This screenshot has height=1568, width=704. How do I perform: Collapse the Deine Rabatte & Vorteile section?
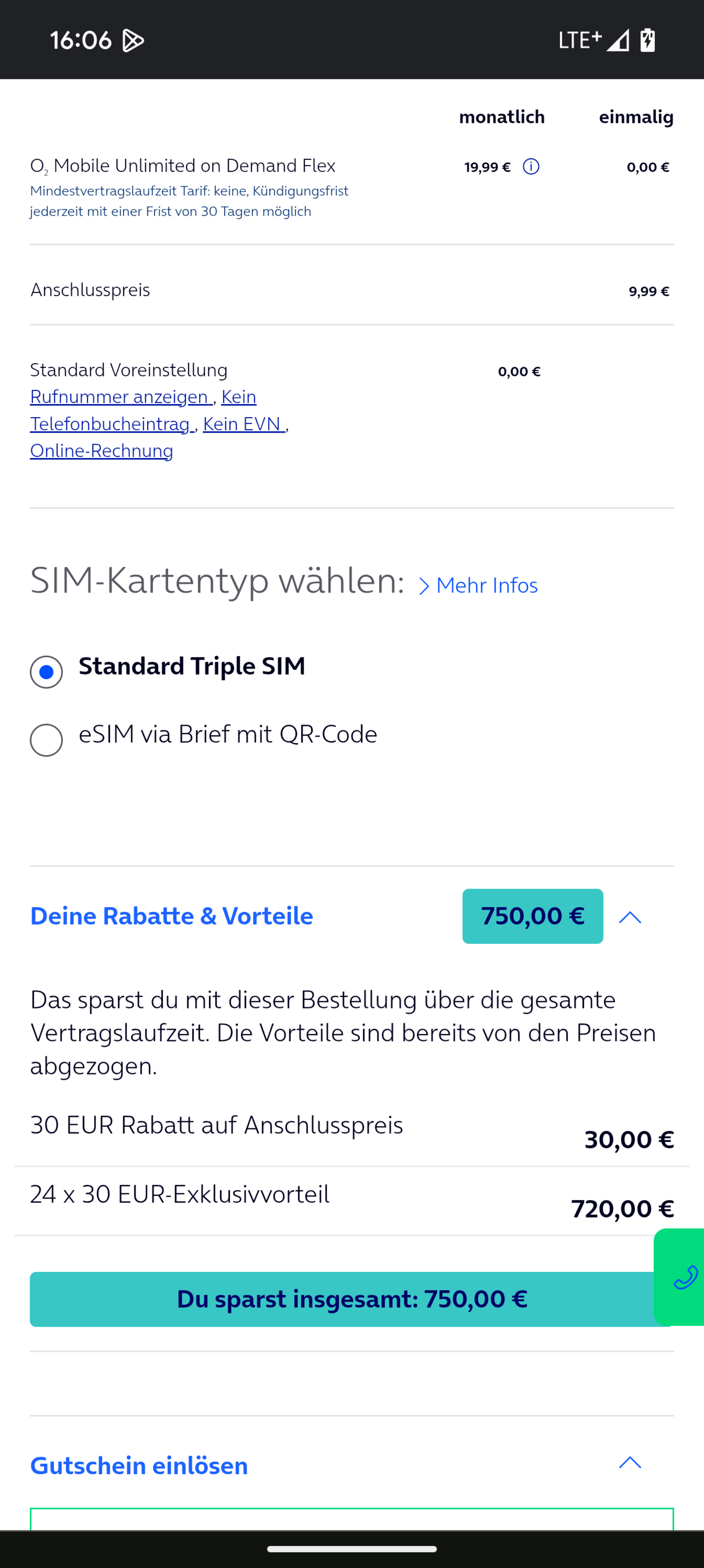coord(630,917)
